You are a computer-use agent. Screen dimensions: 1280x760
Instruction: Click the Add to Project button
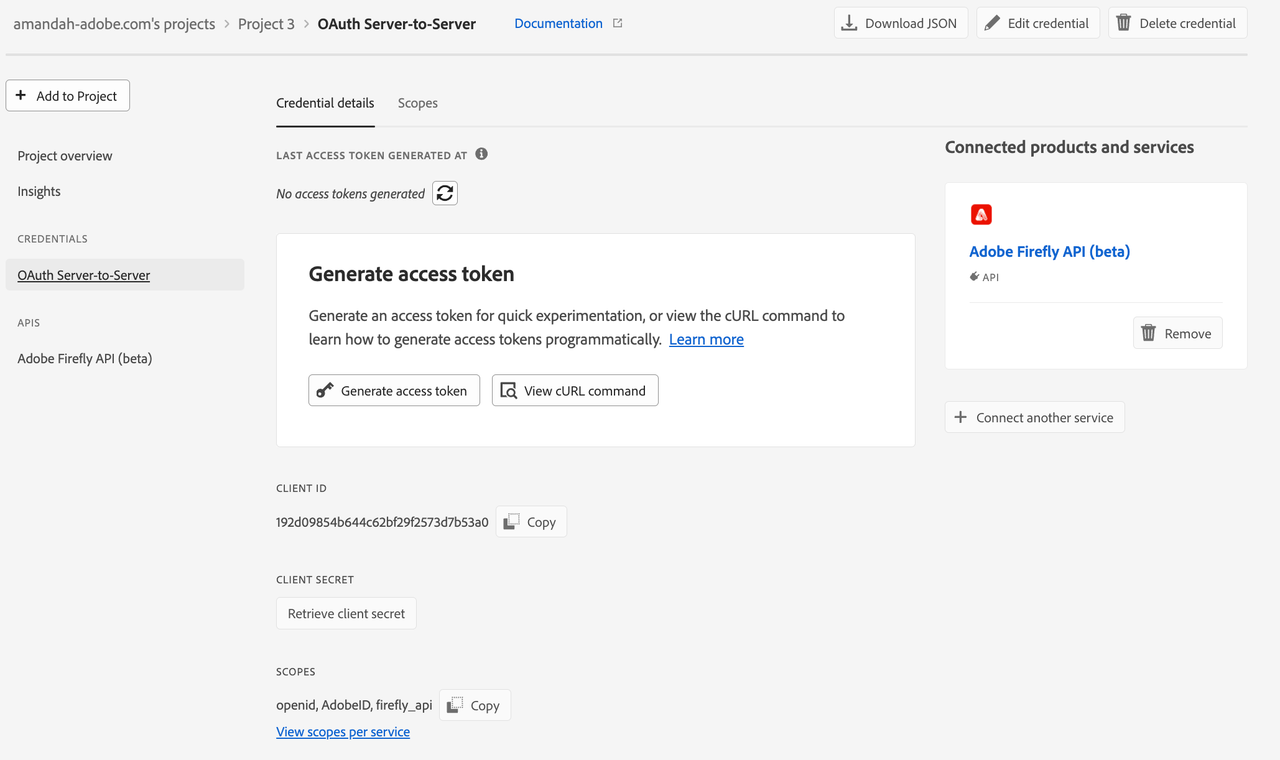[x=67, y=95]
